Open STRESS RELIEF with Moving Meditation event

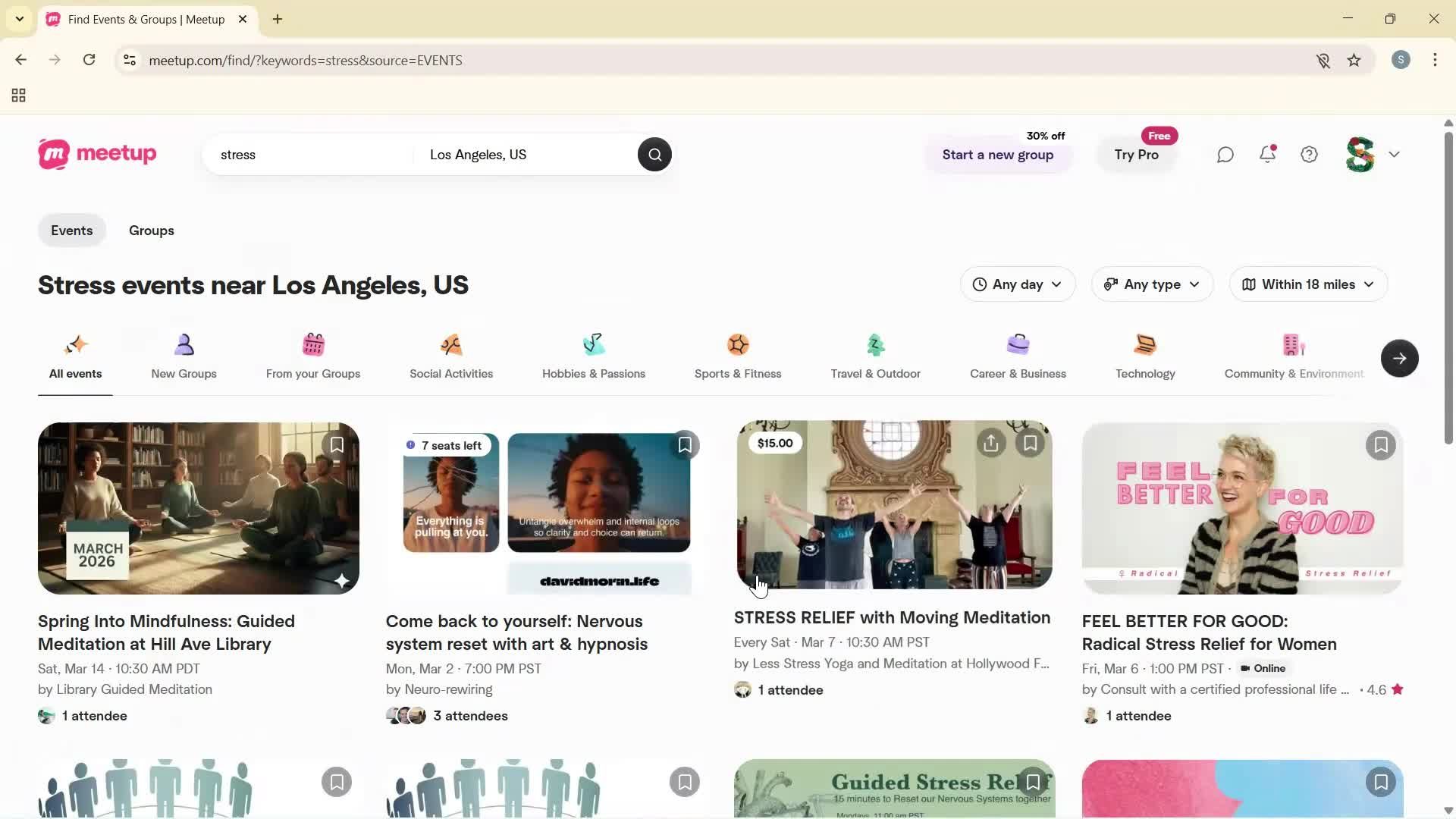(893, 617)
